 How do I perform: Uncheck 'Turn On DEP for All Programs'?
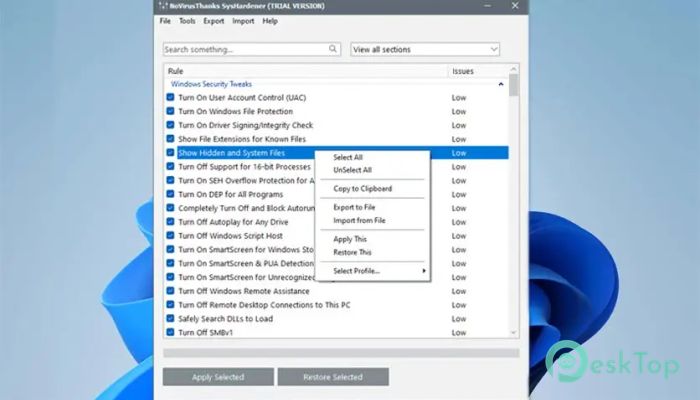pos(170,194)
